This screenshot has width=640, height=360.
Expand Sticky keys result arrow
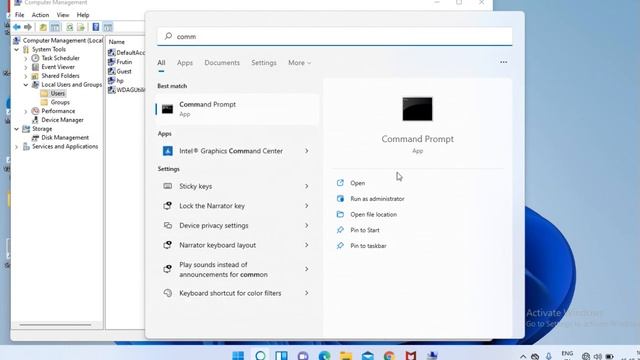click(307, 186)
